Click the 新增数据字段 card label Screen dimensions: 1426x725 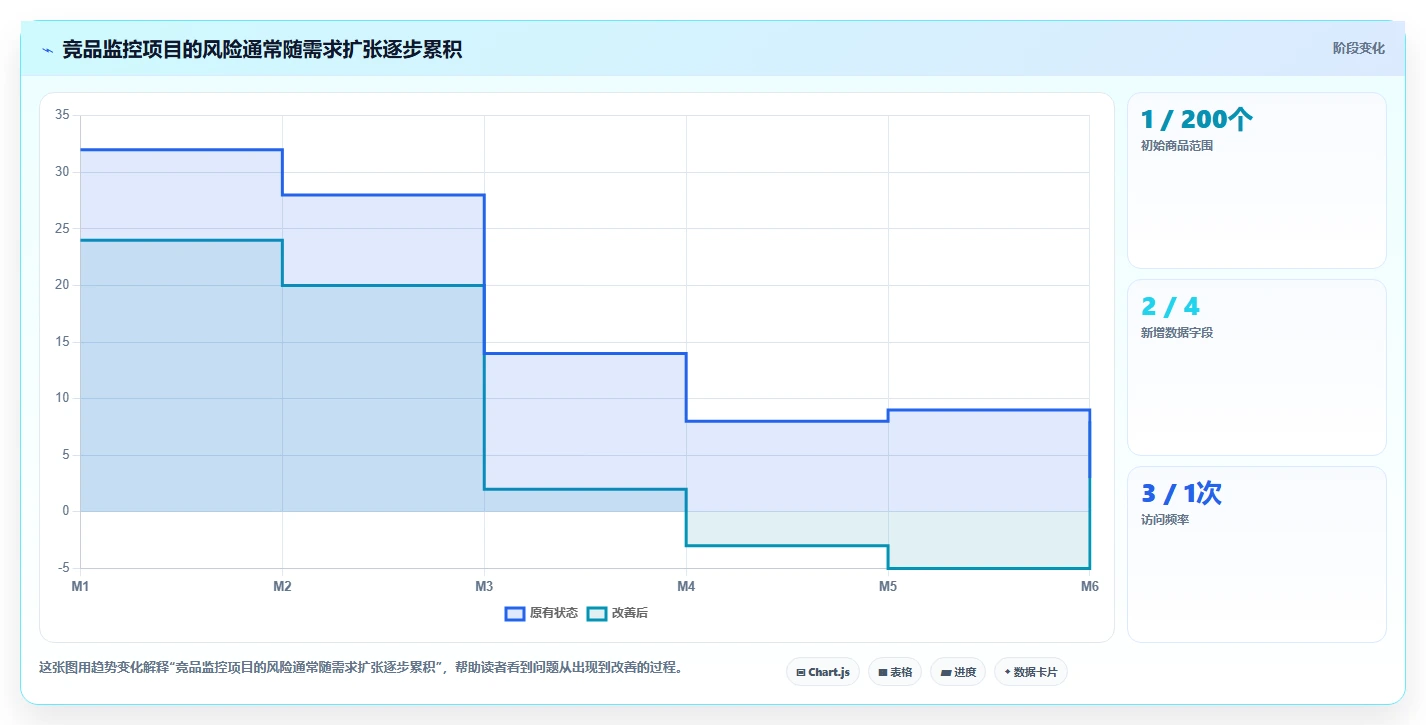tap(1177, 333)
